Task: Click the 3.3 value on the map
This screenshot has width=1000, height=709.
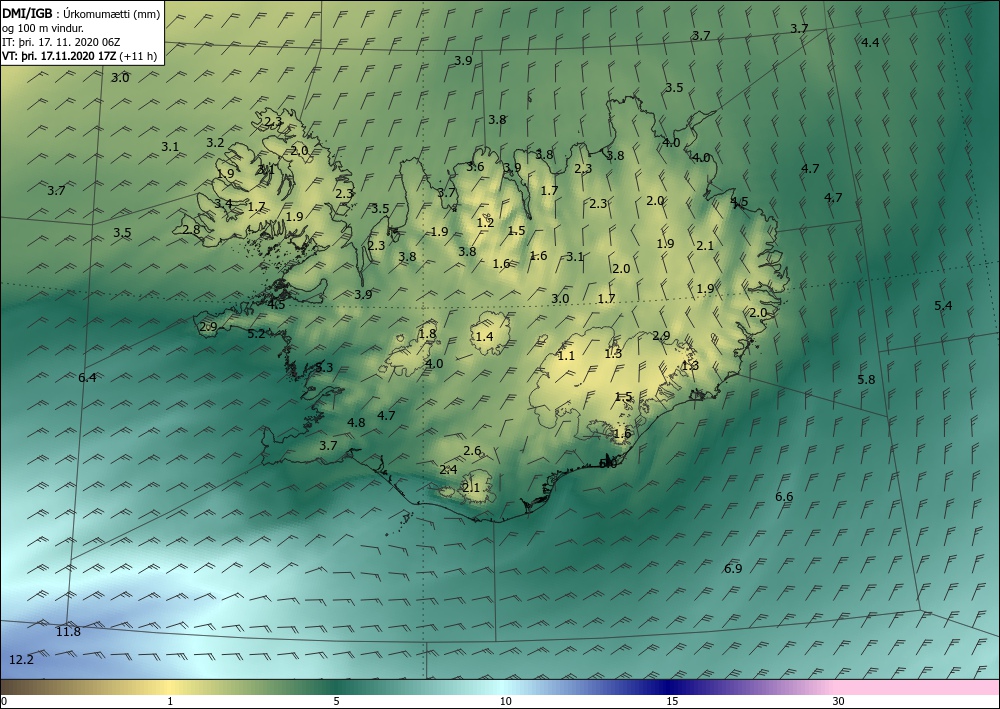Action: coord(324,367)
